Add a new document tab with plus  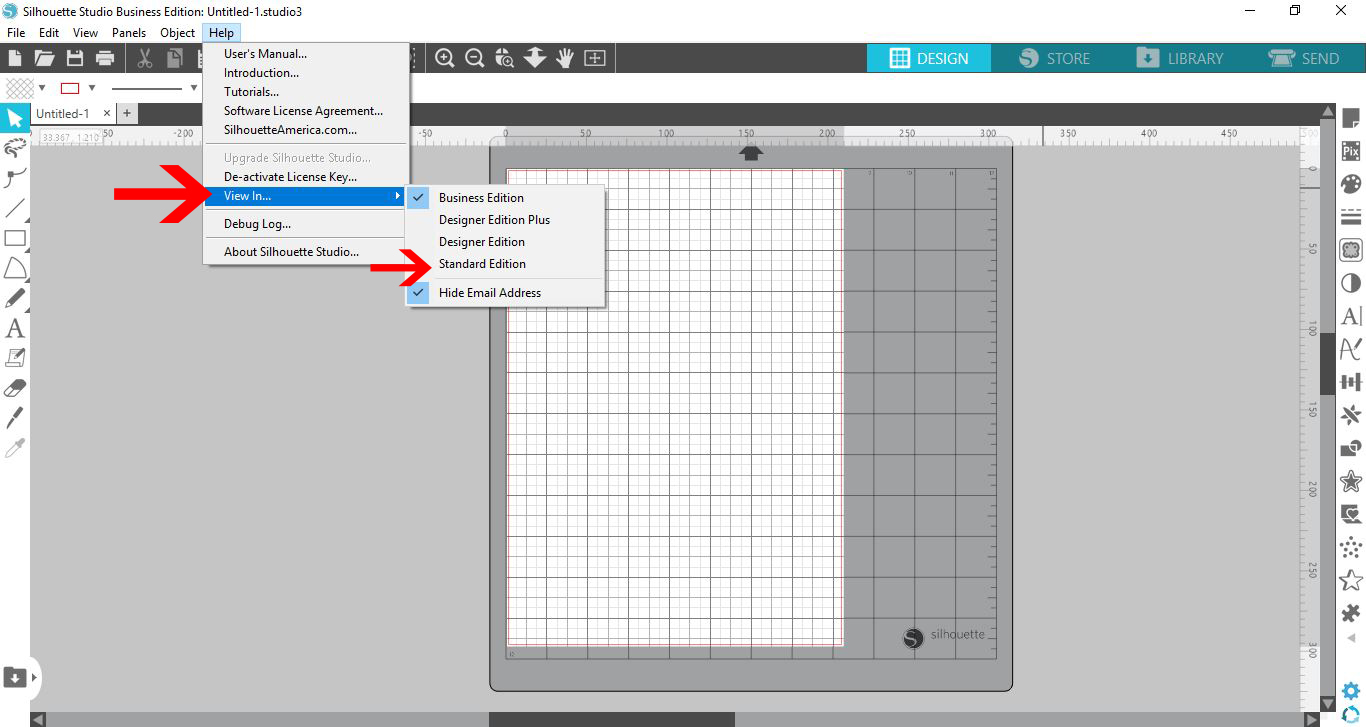tap(127, 114)
